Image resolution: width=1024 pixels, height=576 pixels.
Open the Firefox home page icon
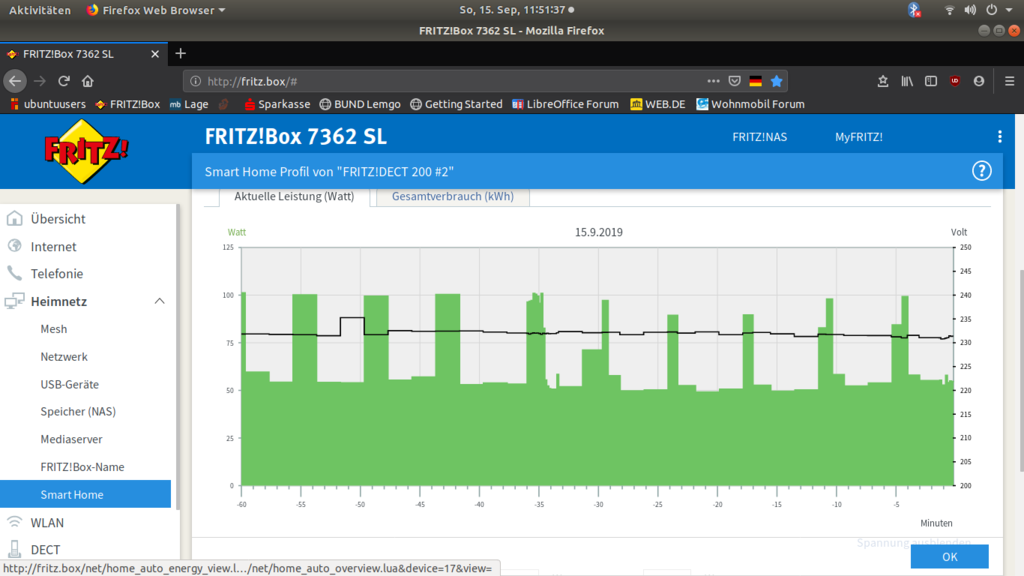pos(88,81)
